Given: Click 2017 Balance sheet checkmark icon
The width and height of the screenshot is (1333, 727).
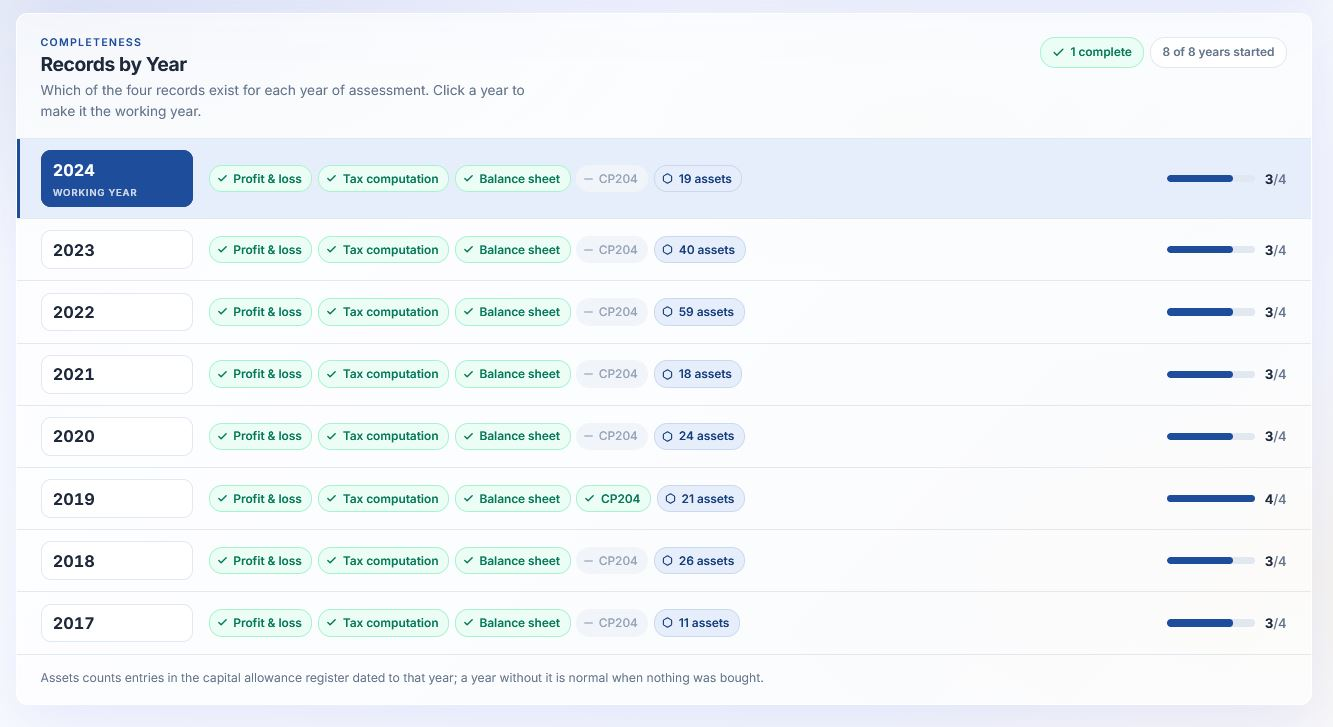Looking at the screenshot, I should [x=468, y=623].
